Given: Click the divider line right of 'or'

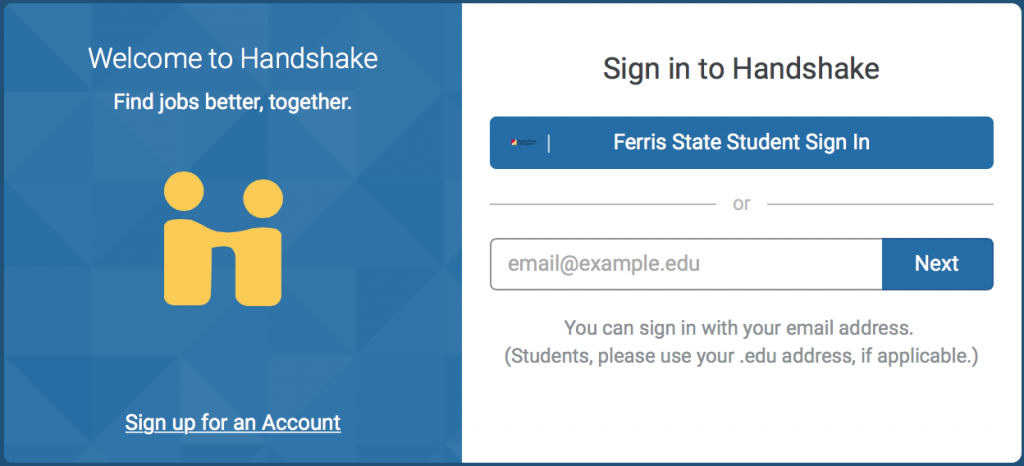Looking at the screenshot, I should pyautogui.click(x=880, y=204).
